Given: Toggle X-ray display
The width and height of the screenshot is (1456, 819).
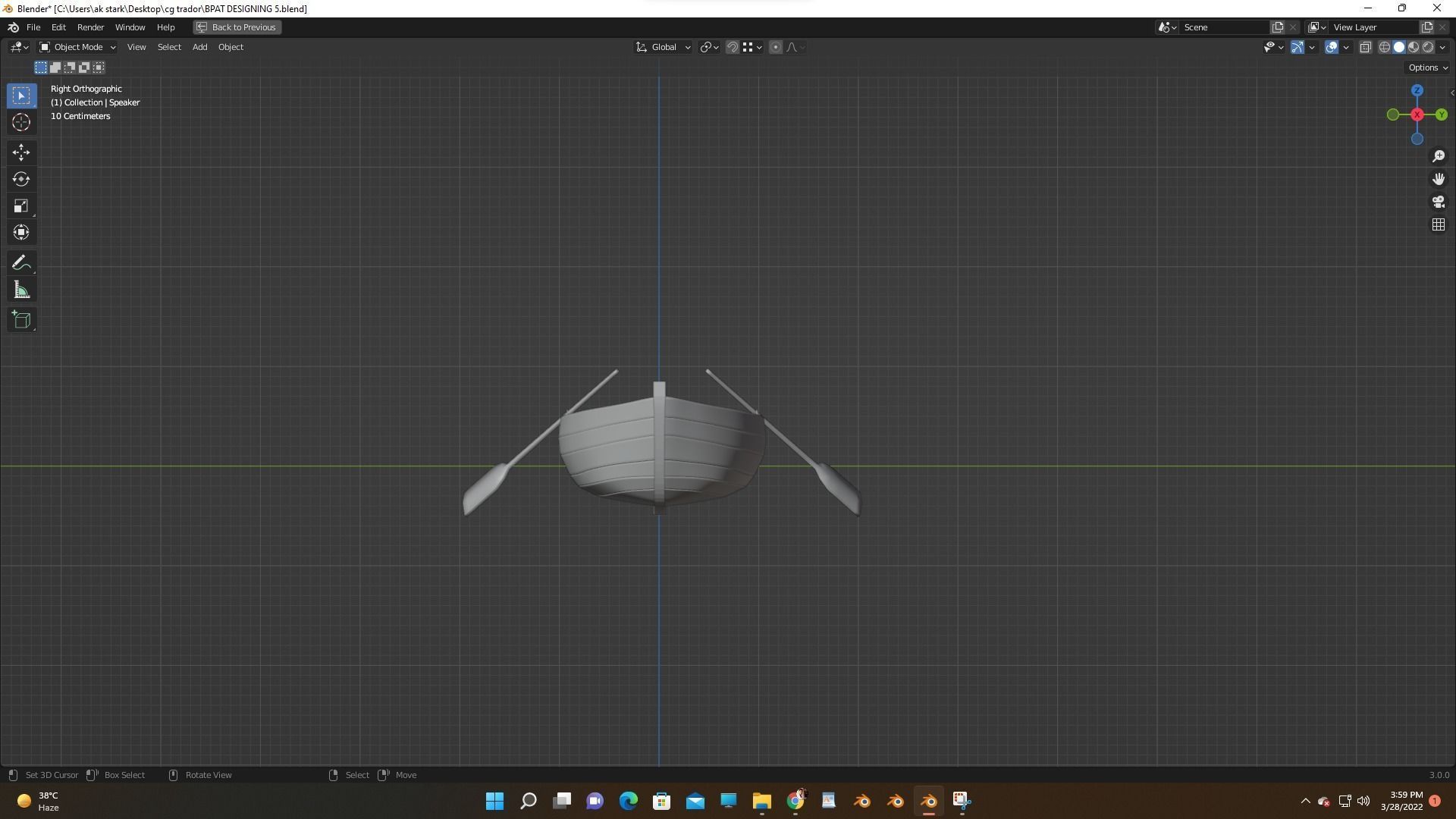Looking at the screenshot, I should click(x=1365, y=47).
